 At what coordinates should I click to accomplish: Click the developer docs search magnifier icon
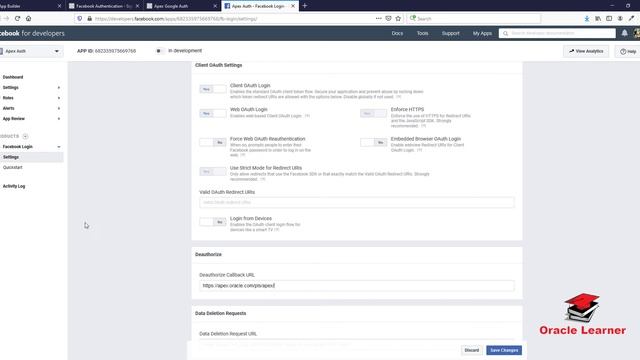click(x=505, y=33)
